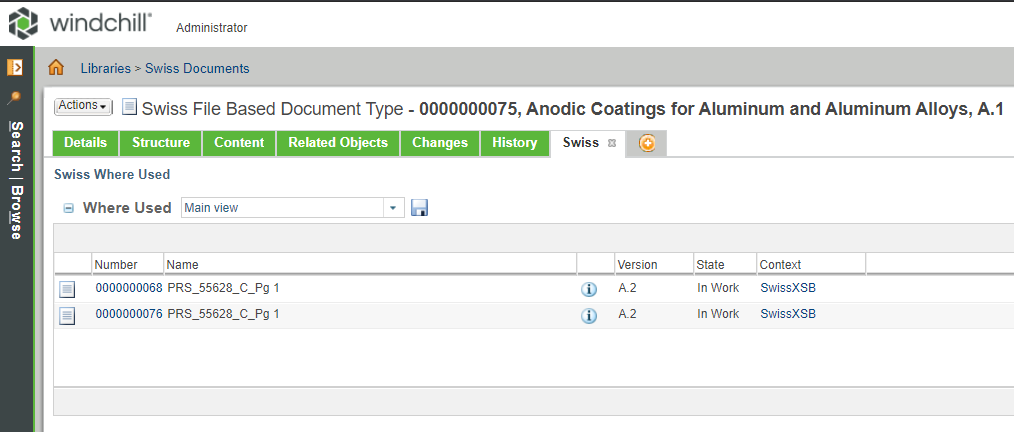Select name PRS_55628_C_Pg 1 in row 0000000076
1014x432 pixels.
coord(224,314)
